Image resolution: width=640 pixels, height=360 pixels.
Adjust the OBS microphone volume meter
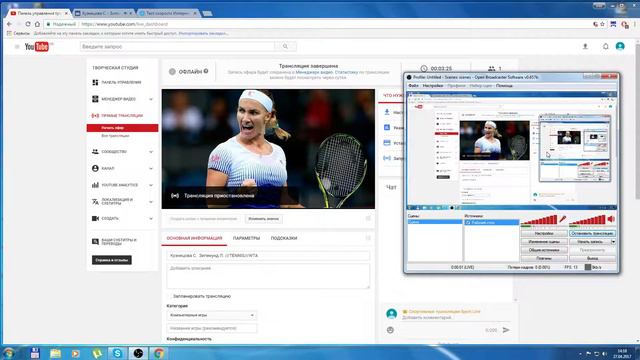coord(539,220)
